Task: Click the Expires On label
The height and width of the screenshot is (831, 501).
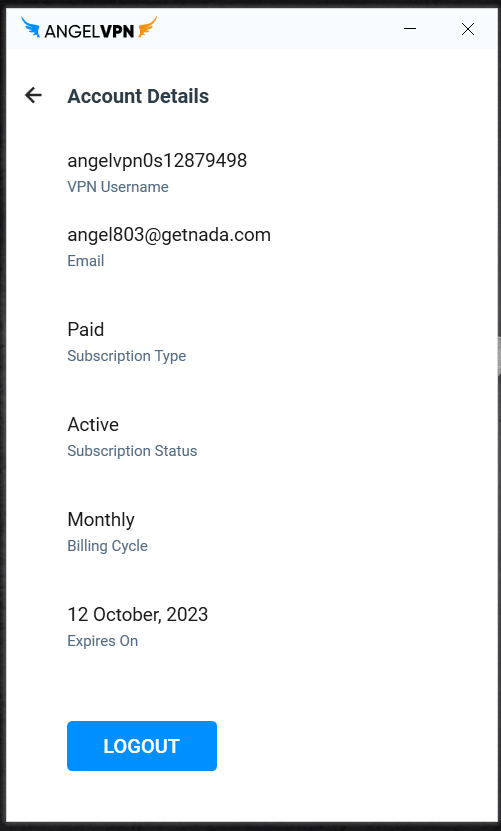Action: [102, 641]
